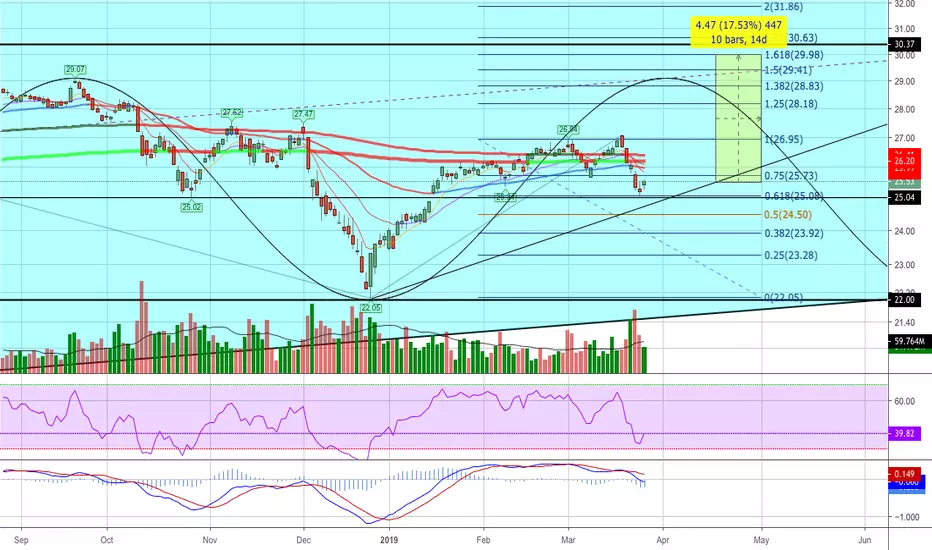The height and width of the screenshot is (550, 932).
Task: Click the Fibonacci label 0.618(25.08)
Action: (x=794, y=196)
